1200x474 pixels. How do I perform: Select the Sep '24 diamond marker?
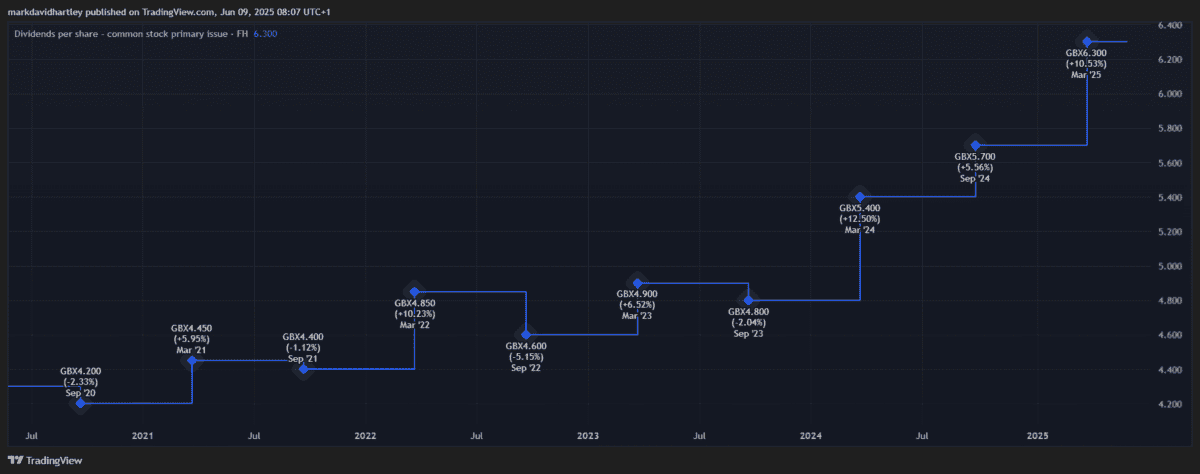click(975, 145)
